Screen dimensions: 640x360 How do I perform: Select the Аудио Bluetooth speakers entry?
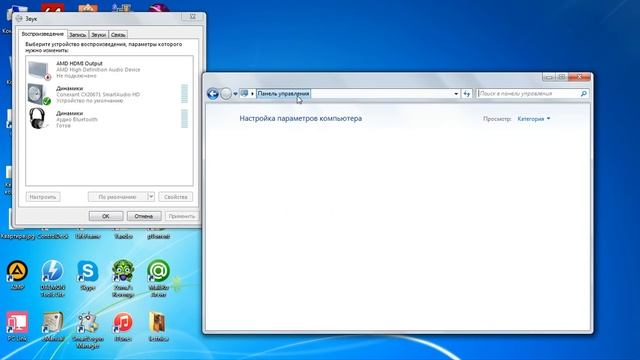pos(109,119)
